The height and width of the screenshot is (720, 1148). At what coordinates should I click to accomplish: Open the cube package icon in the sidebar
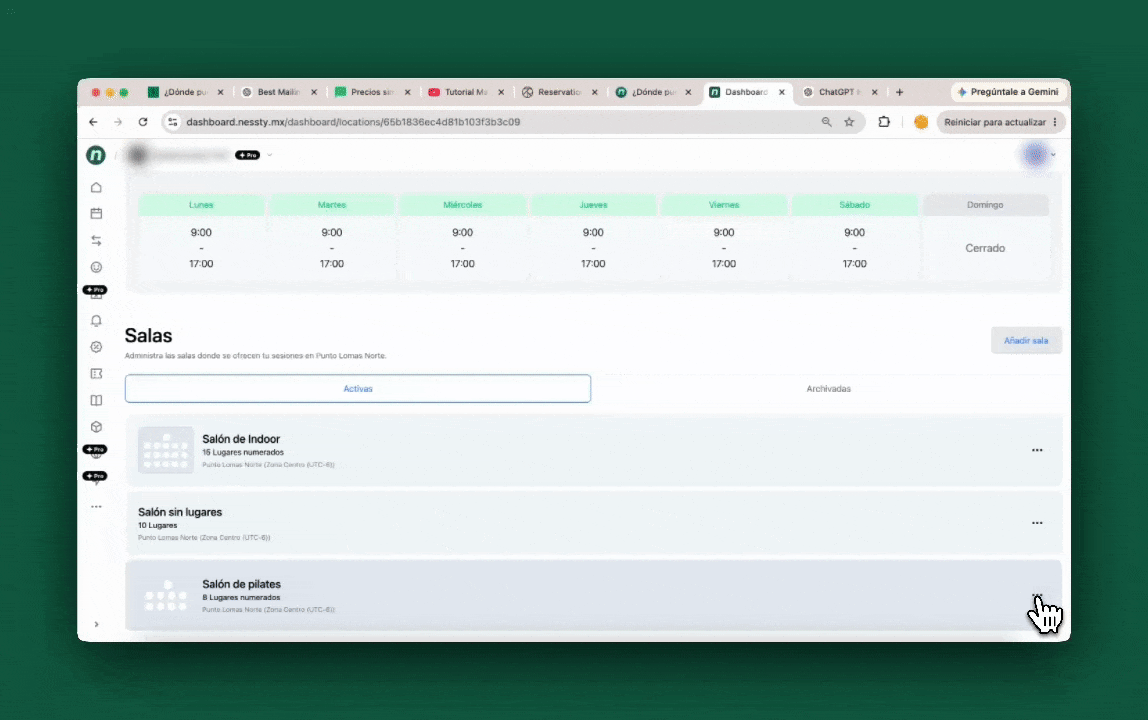click(96, 427)
